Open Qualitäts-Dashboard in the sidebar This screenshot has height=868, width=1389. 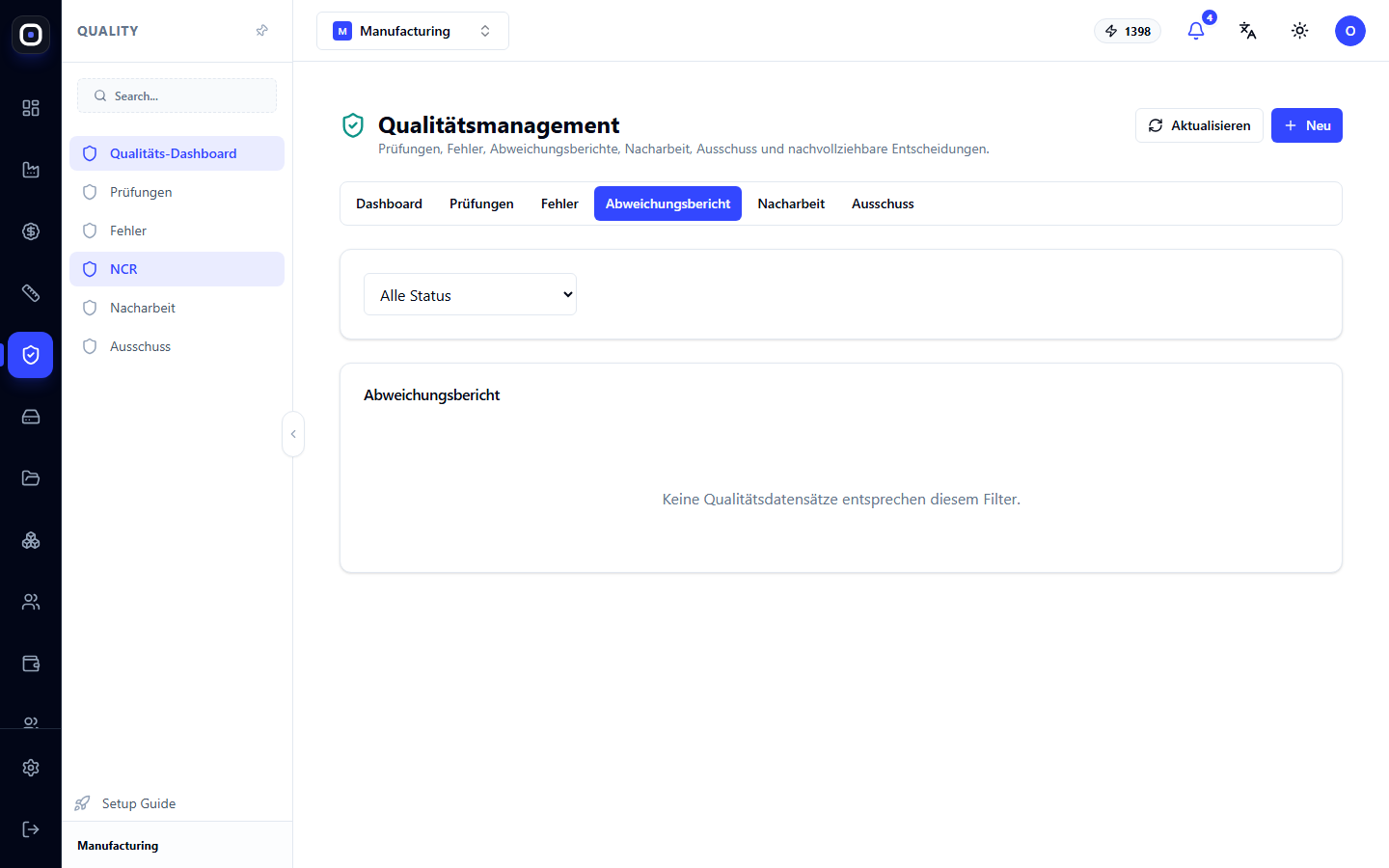click(x=177, y=153)
